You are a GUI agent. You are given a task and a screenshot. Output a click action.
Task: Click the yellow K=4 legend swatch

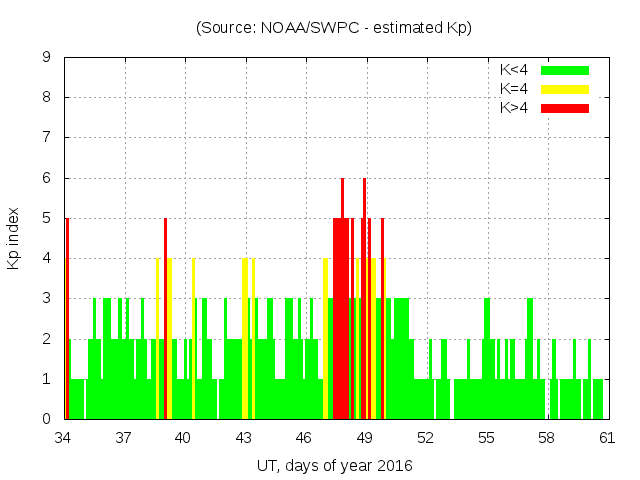tap(565, 89)
